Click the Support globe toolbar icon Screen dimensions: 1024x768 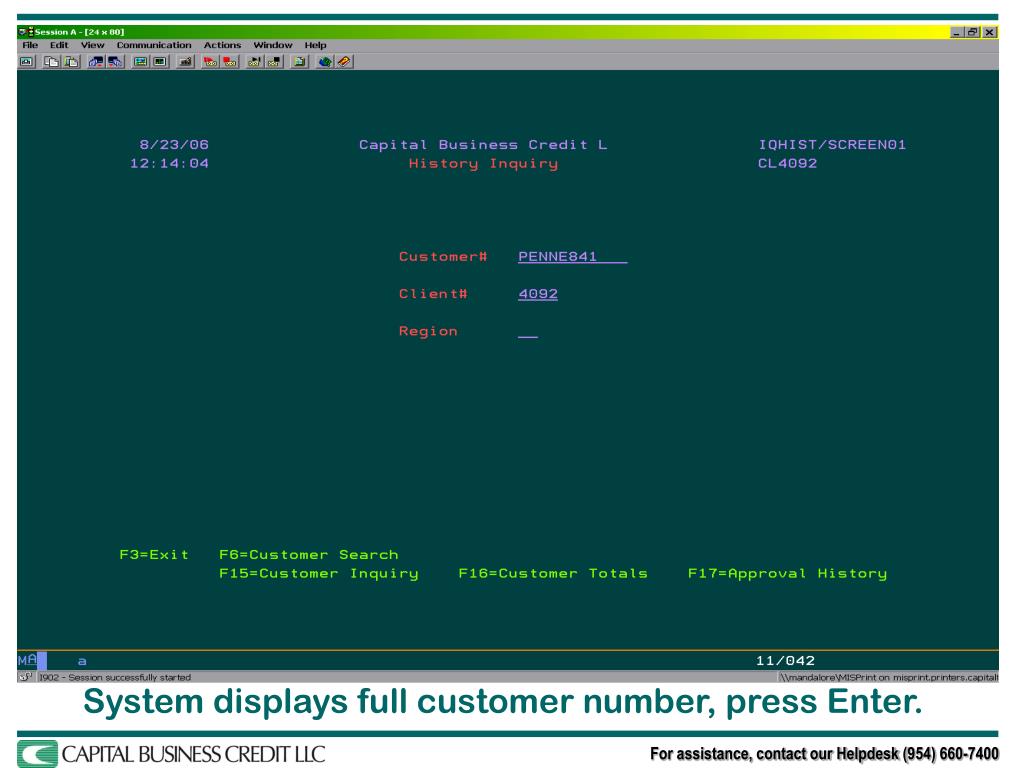click(325, 62)
